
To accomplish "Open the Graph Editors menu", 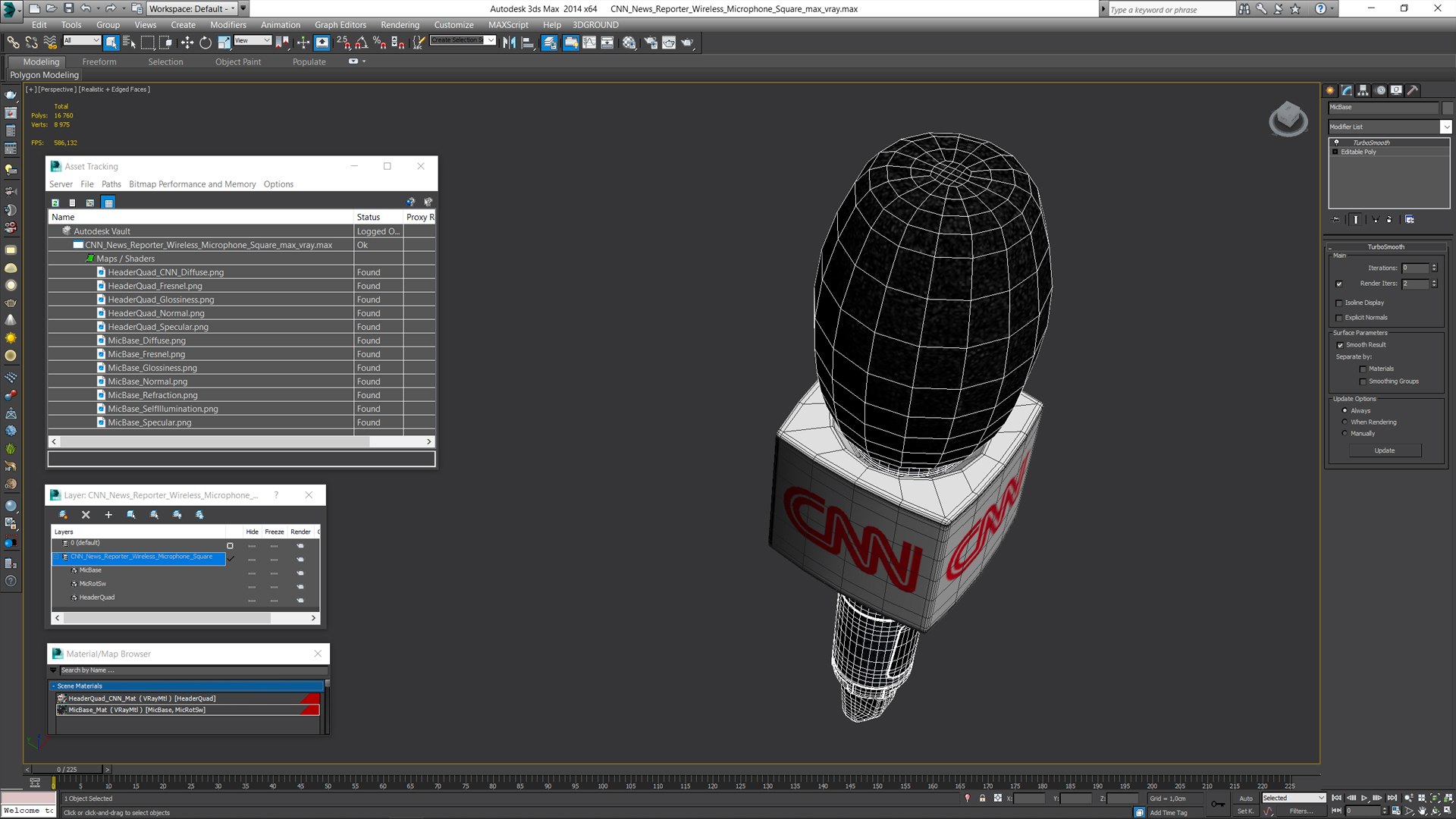I will coord(340,24).
